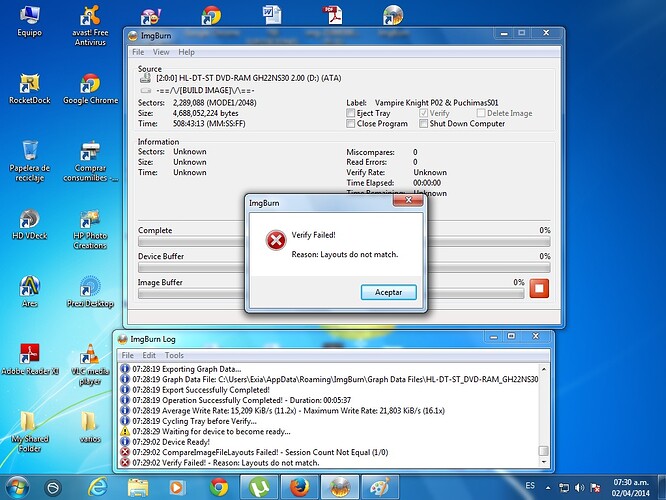
Task: Check the Close Program option
Action: pos(350,124)
